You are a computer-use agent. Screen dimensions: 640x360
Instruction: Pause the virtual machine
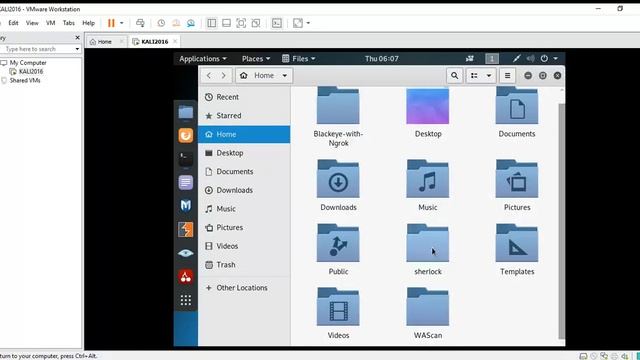pos(111,23)
